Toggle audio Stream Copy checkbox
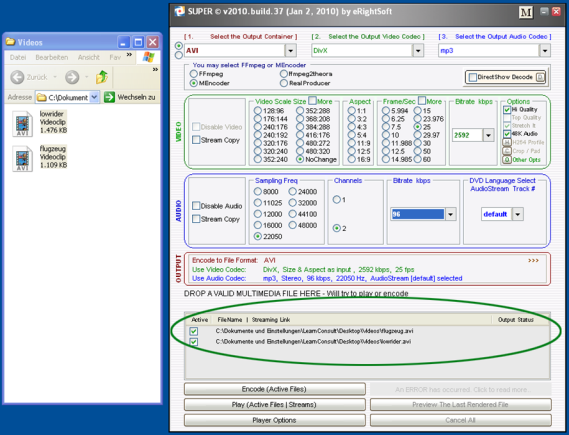Image resolution: width=569 pixels, height=435 pixels. [196, 219]
